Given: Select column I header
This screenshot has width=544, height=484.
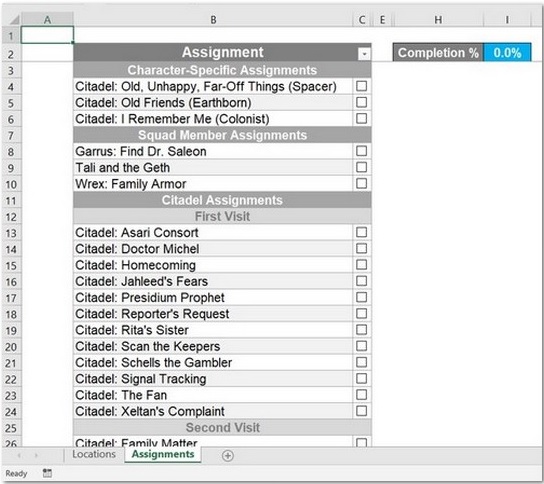Looking at the screenshot, I should pyautogui.click(x=507, y=20).
